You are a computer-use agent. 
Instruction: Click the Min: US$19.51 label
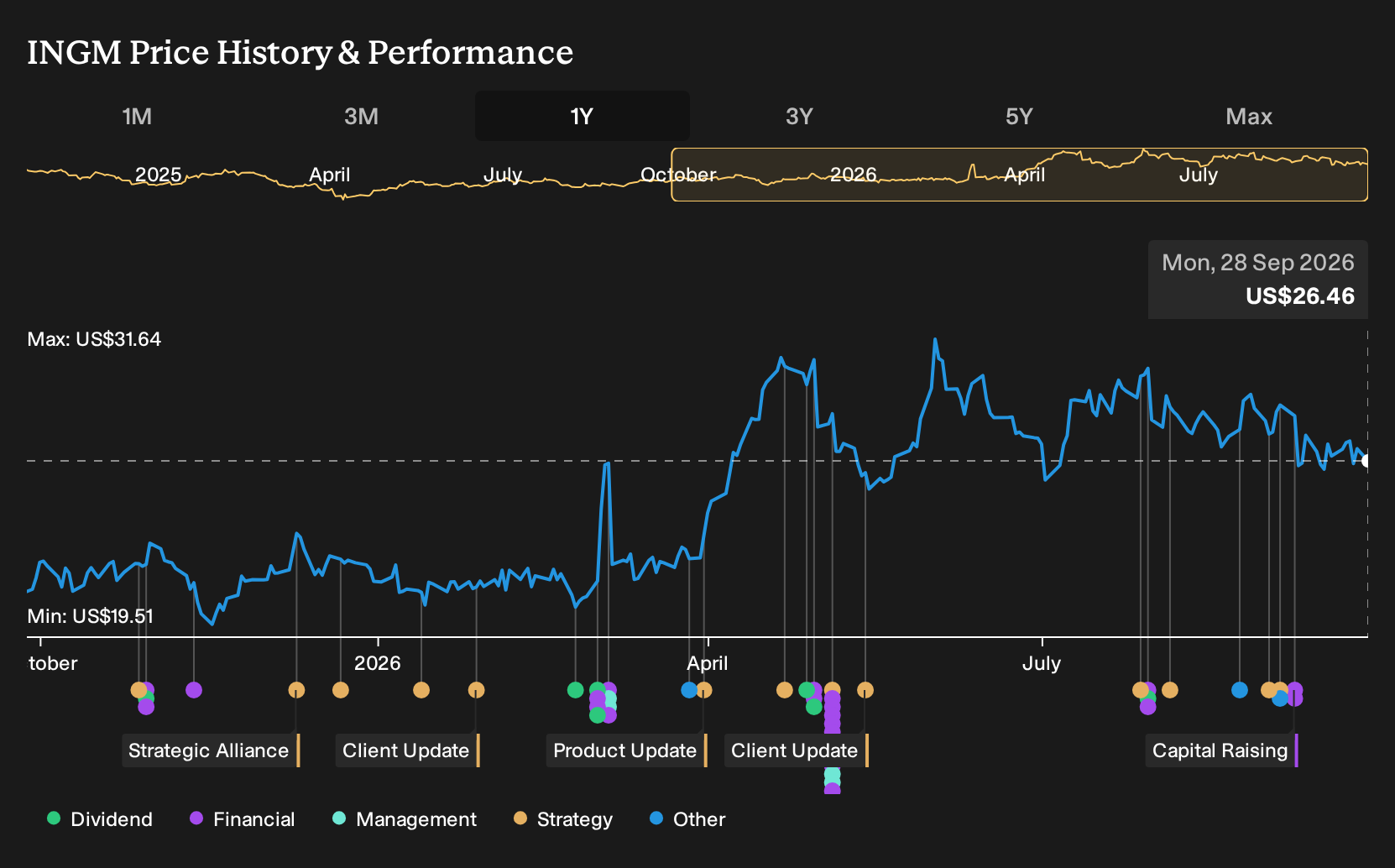(91, 616)
